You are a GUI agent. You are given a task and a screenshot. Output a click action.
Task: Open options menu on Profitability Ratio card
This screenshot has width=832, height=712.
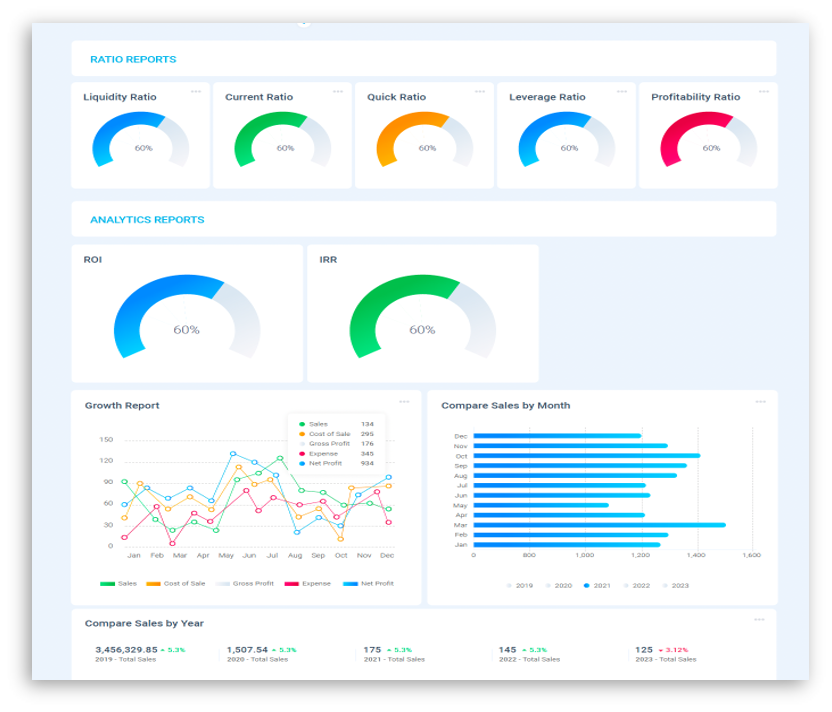pos(764,91)
